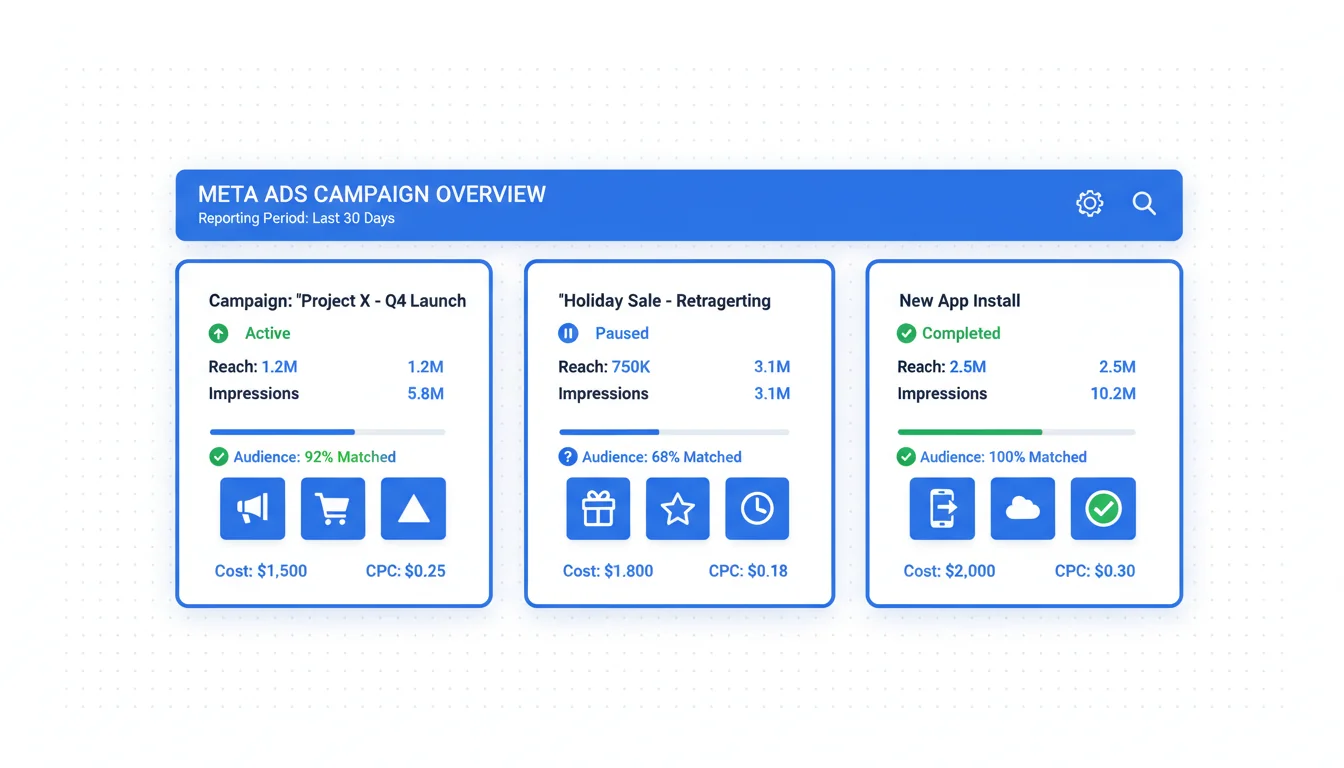
Task: Select the megaphone announcement icon
Action: [x=252, y=509]
